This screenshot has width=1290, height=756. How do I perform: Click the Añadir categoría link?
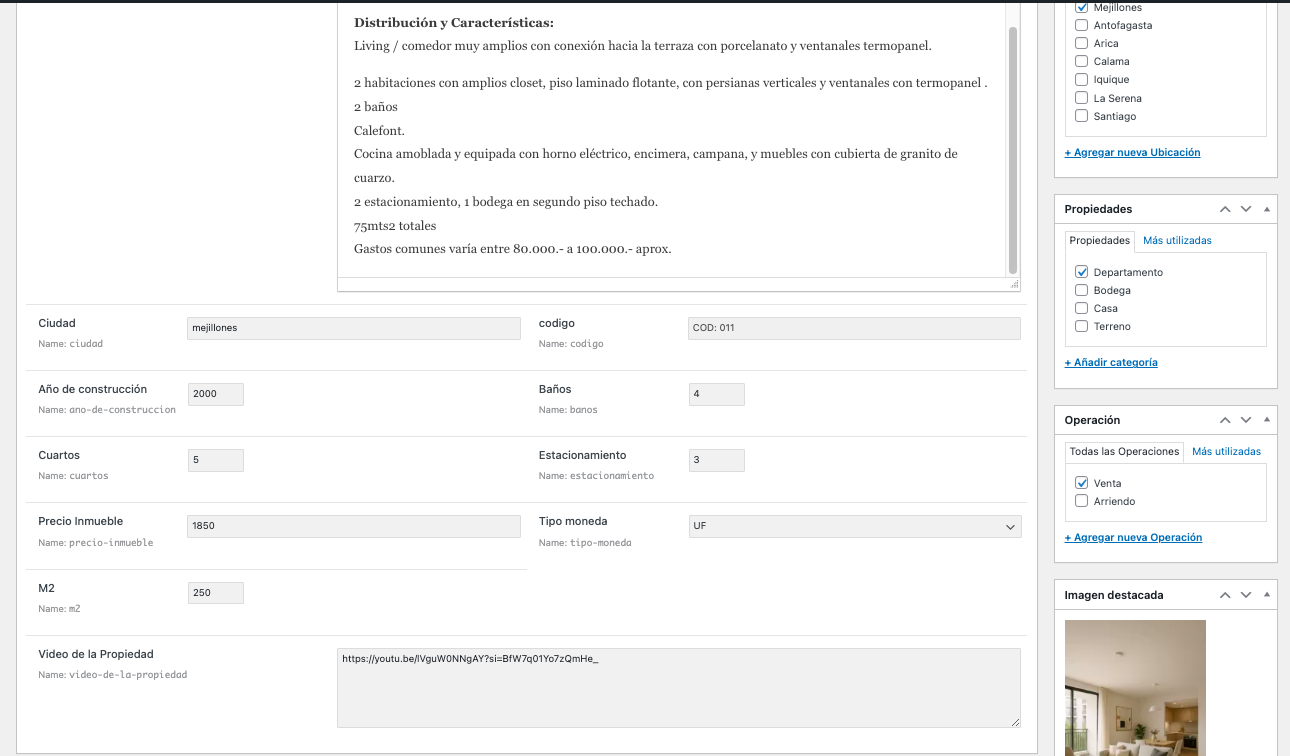(1110, 363)
